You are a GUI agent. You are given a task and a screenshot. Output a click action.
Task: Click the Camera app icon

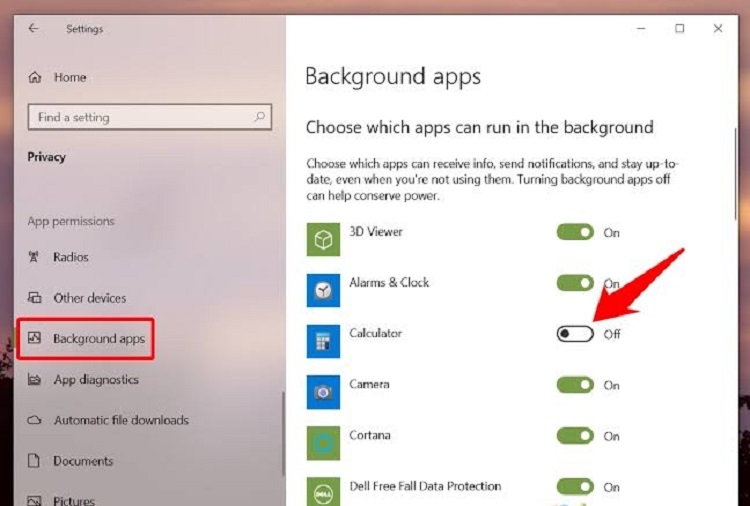pos(323,392)
